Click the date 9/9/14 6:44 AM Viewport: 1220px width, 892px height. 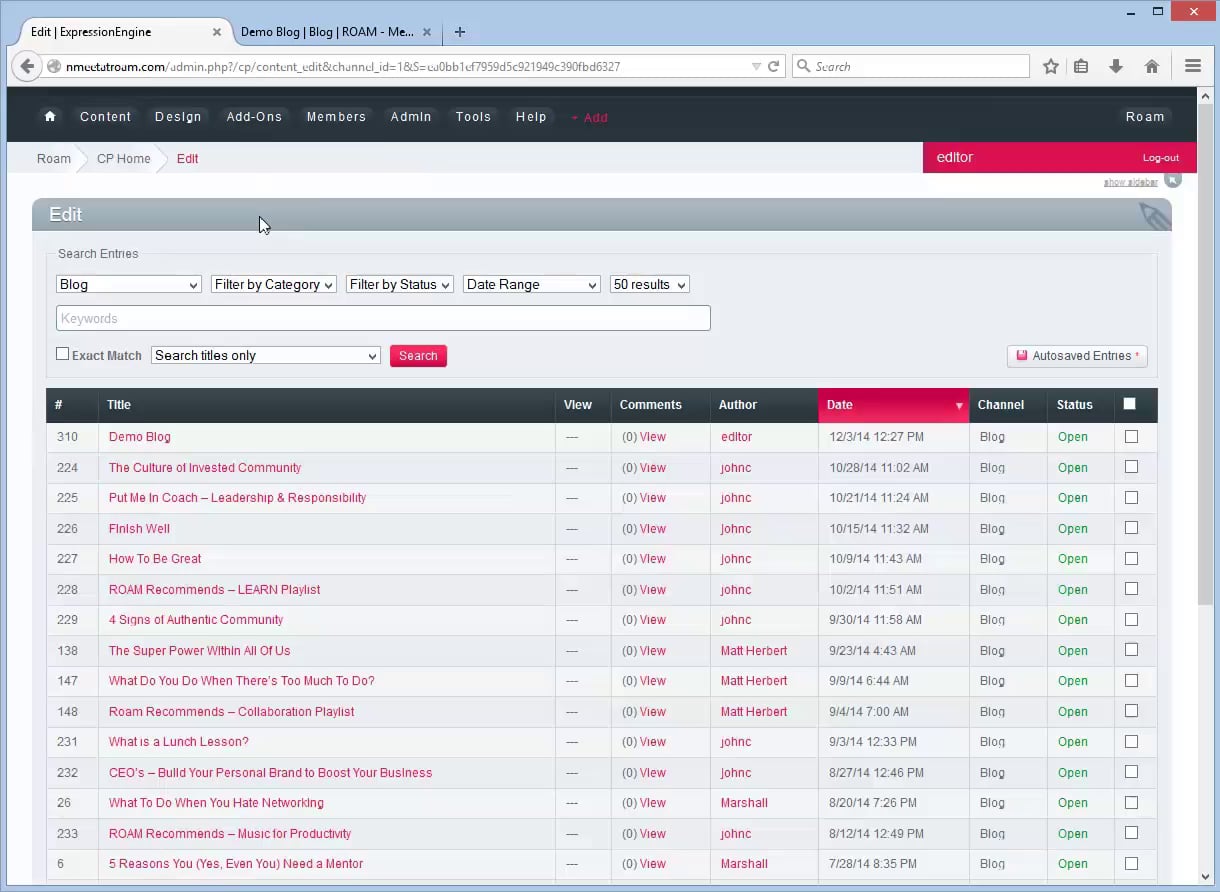click(x=868, y=680)
